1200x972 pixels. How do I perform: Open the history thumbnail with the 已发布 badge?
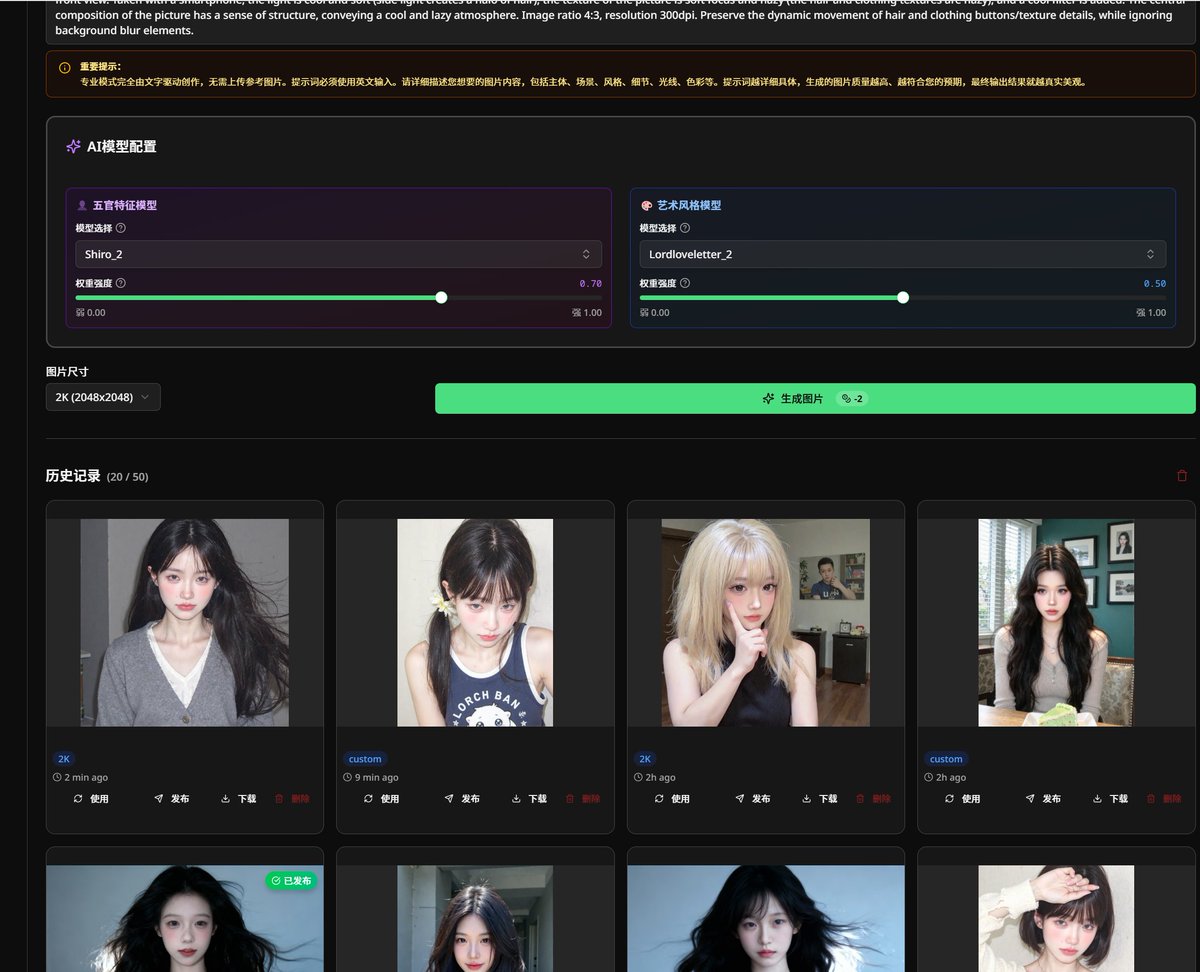click(185, 918)
